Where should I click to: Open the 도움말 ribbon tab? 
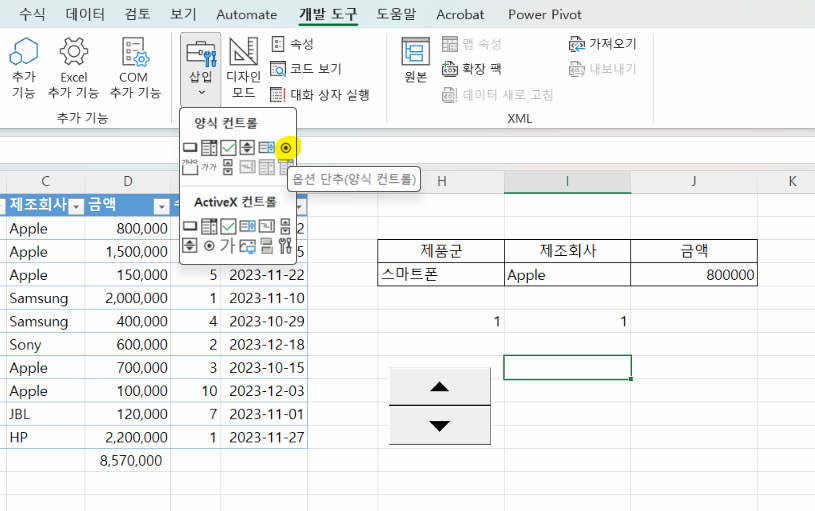396,14
